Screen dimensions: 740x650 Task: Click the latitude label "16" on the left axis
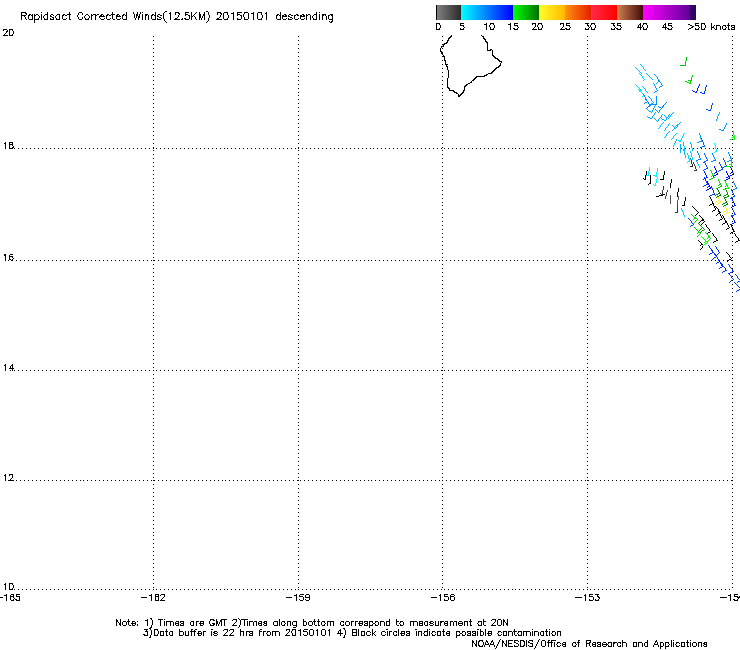(8, 257)
